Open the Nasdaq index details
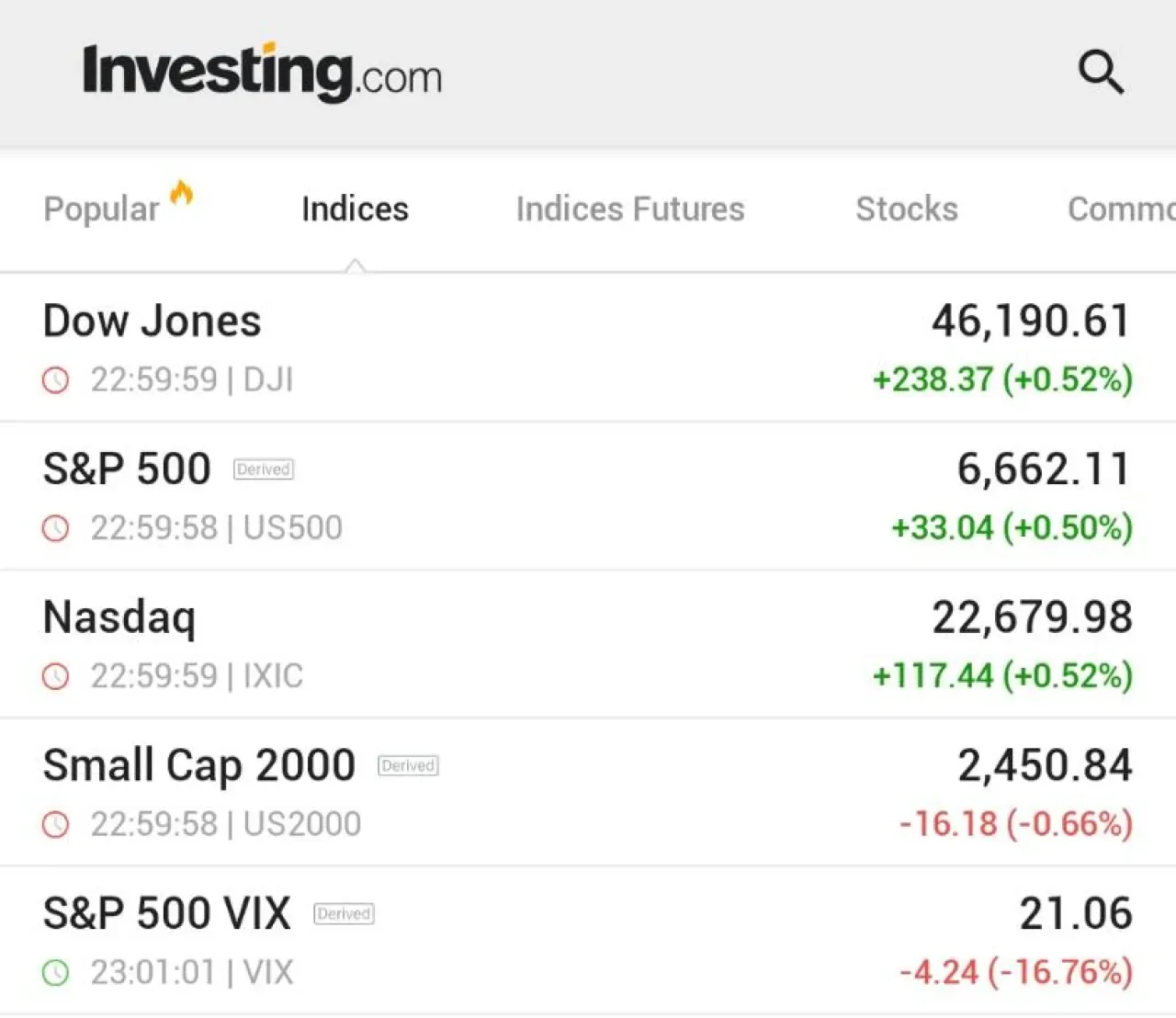Image resolution: width=1176 pixels, height=1018 pixels. coord(588,644)
